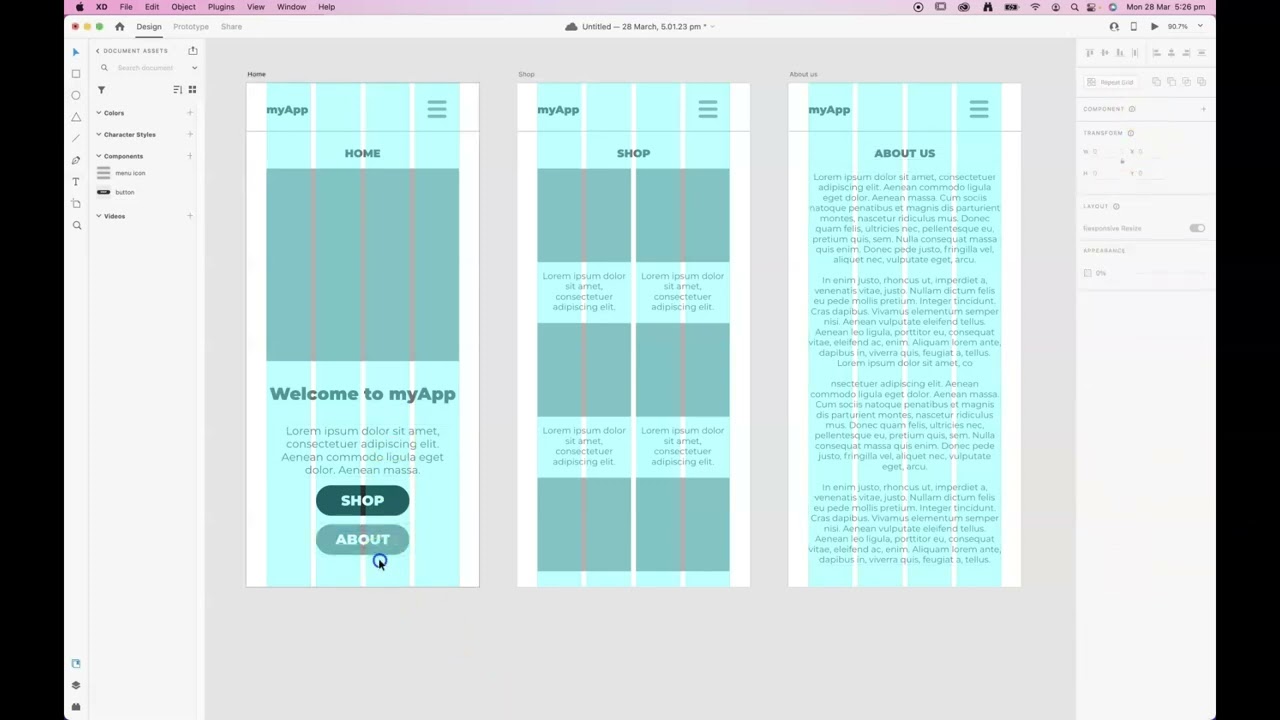
Task: Open the Libraries panel icon
Action: [76, 663]
